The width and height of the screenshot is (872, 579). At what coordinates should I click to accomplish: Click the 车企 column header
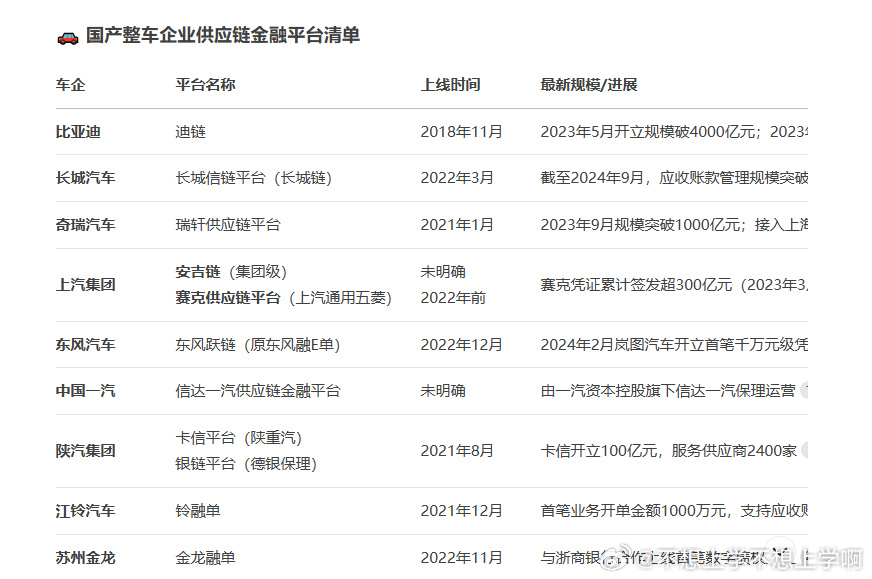[x=71, y=85]
